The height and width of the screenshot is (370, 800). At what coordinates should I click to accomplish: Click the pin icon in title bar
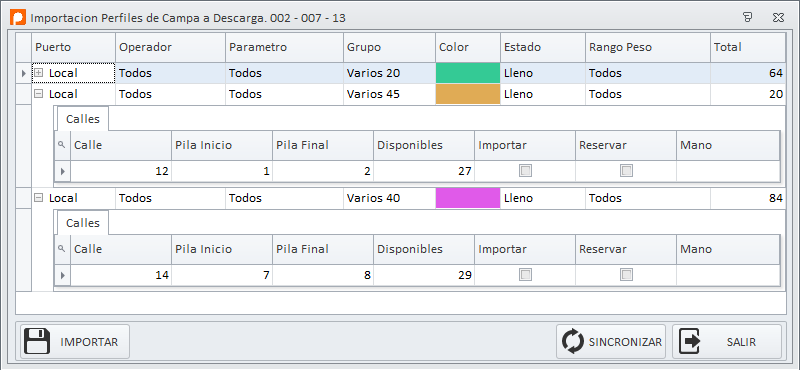[747, 18]
